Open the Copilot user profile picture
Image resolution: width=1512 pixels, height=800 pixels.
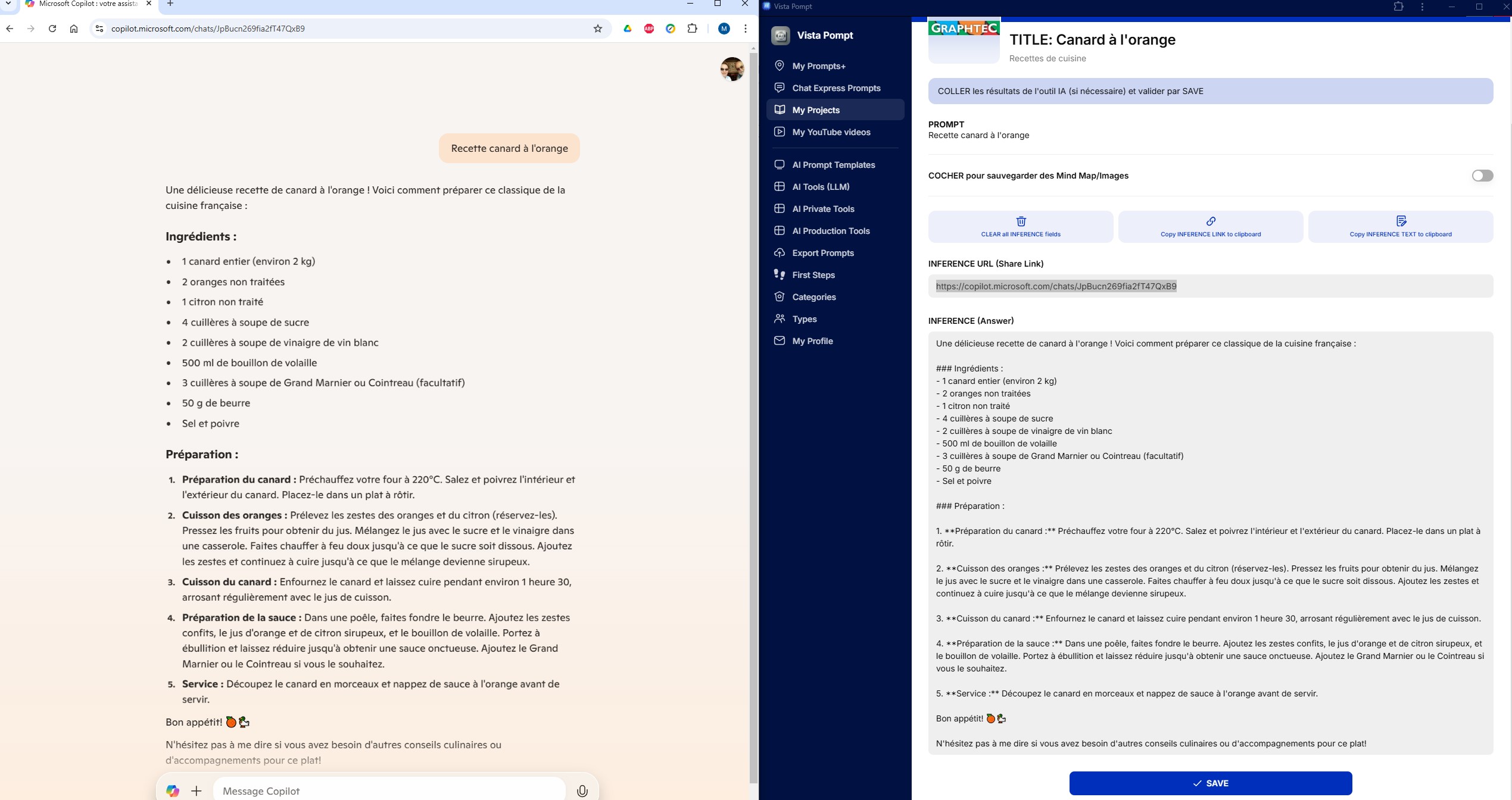732,69
